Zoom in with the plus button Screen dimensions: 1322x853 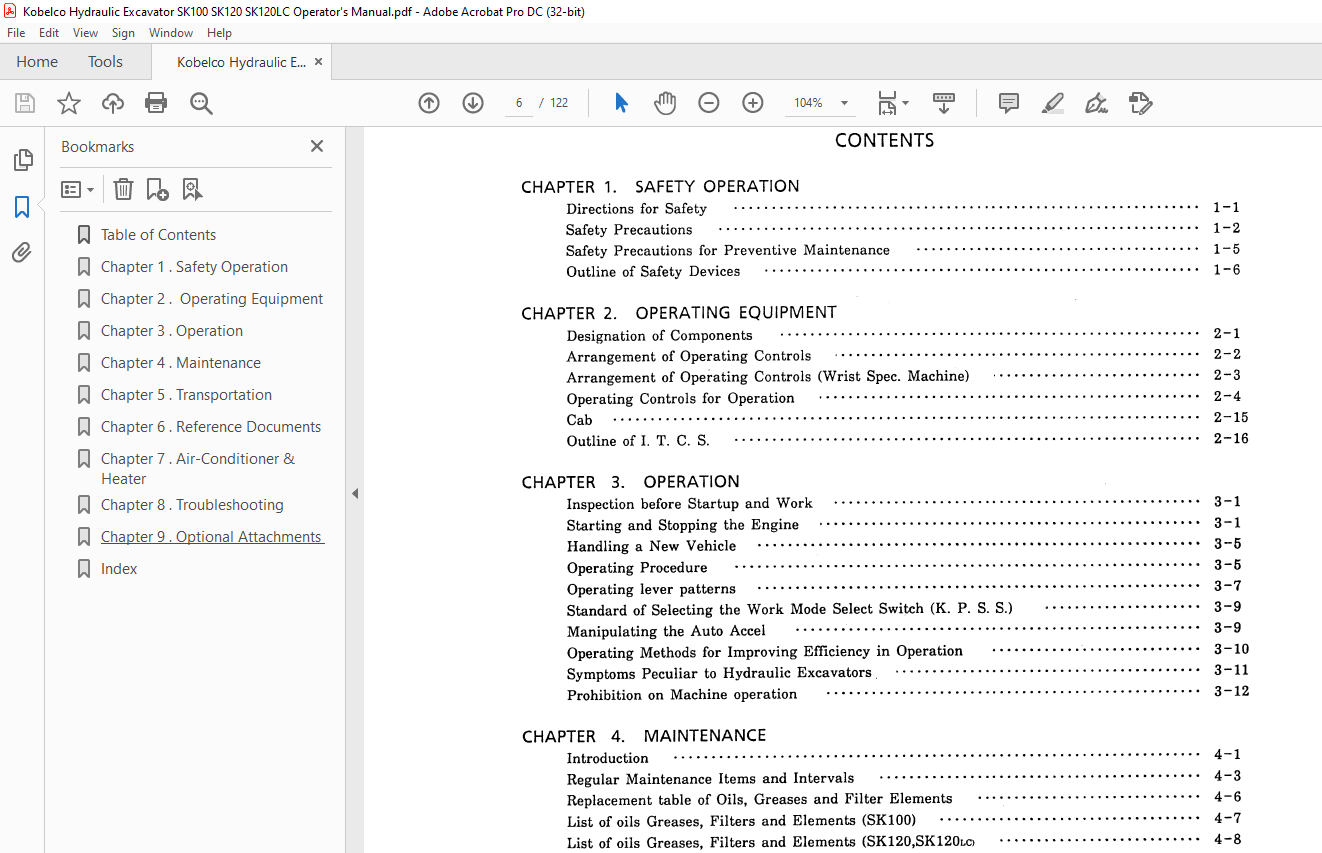(753, 103)
